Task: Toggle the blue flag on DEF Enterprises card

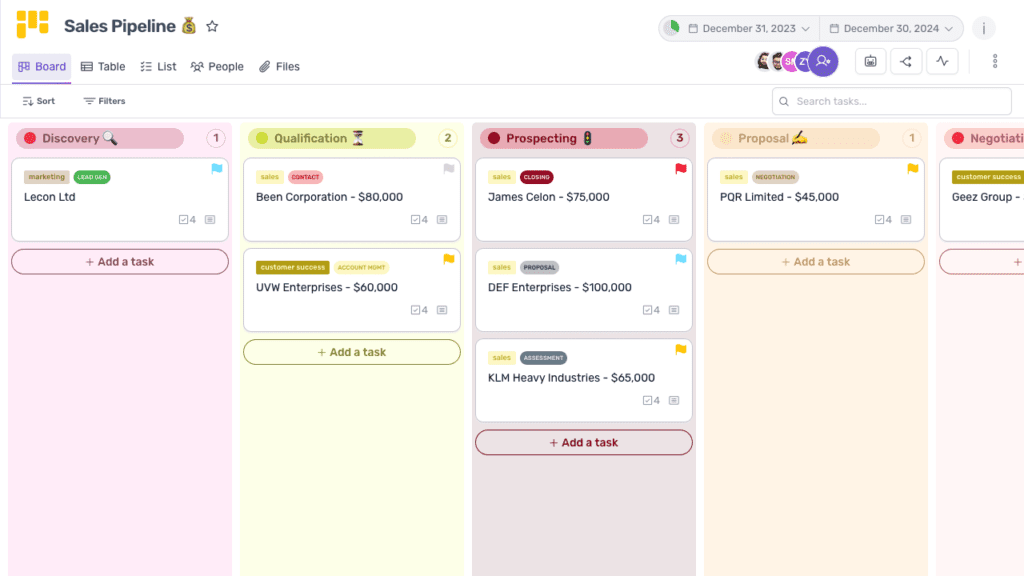Action: click(680, 258)
